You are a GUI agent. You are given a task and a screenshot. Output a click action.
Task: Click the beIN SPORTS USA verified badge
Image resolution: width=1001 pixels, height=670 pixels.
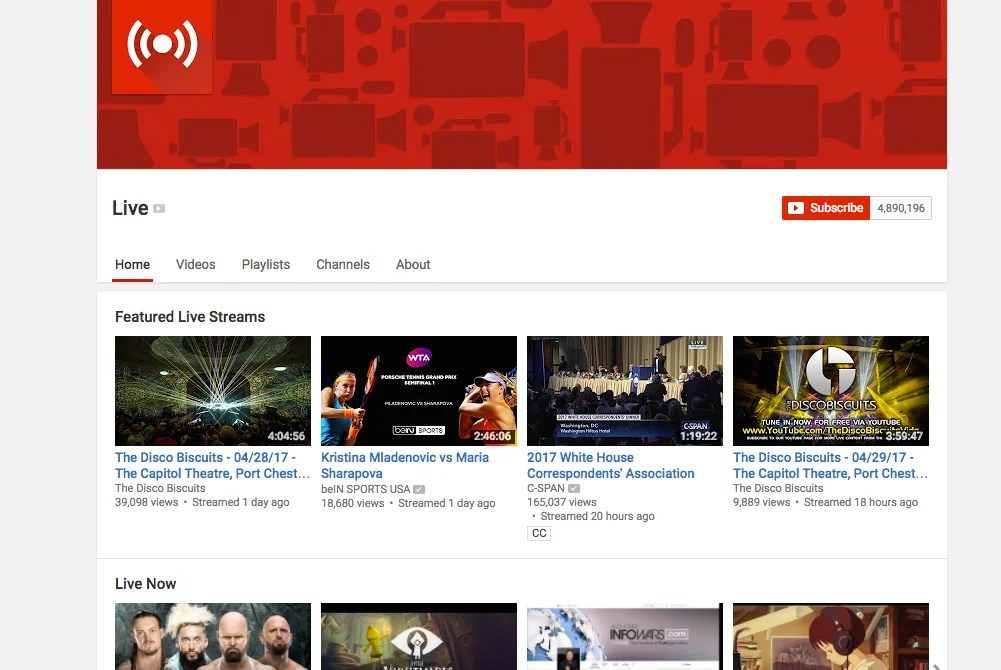(419, 489)
